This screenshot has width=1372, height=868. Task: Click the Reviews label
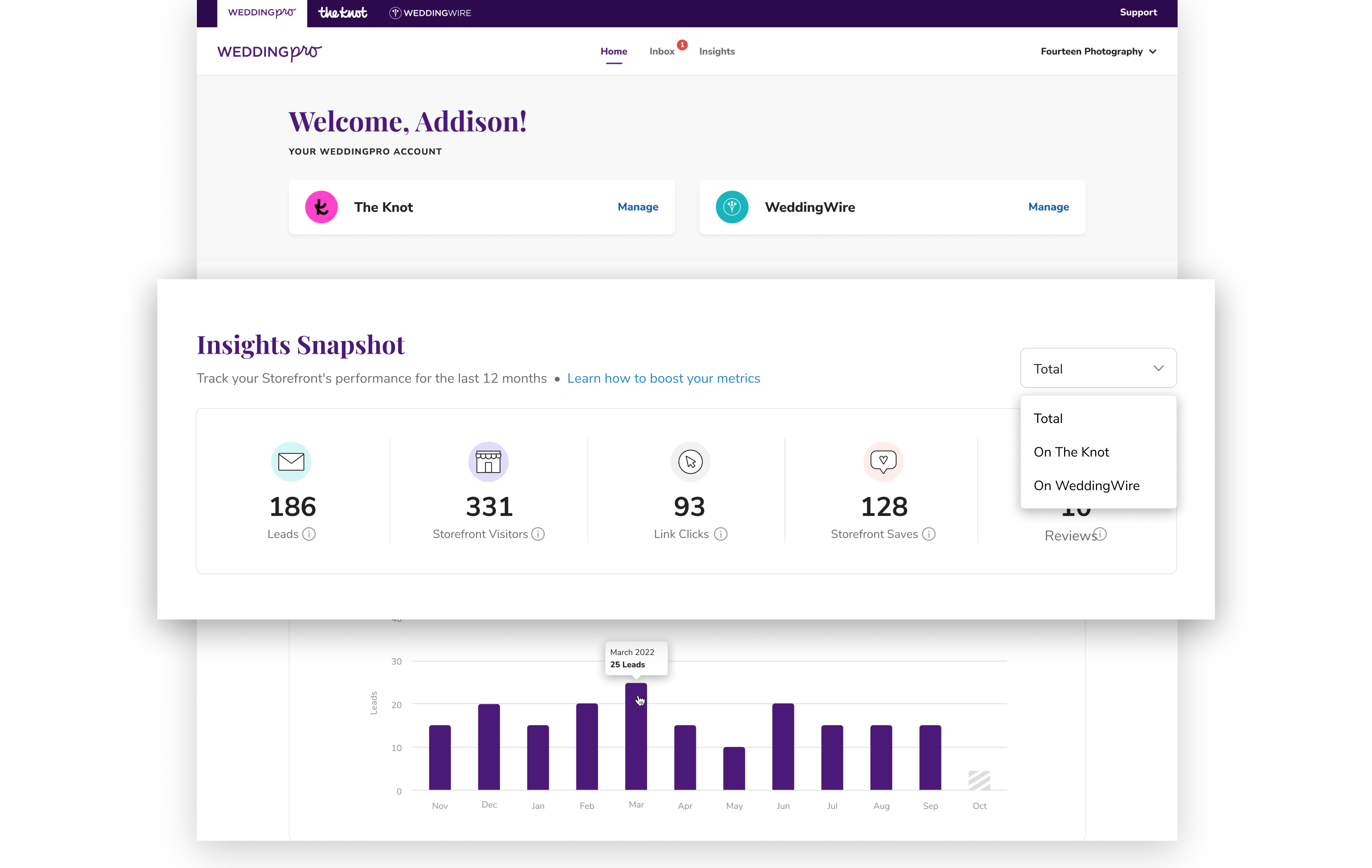[x=1070, y=536]
